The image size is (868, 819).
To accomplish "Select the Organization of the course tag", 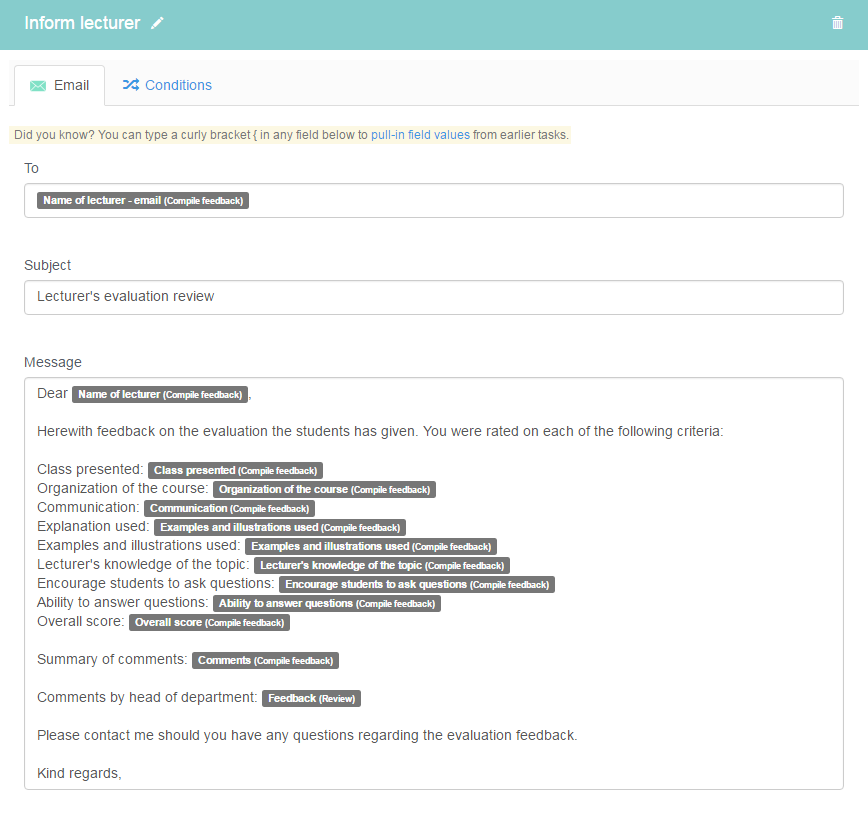I will coord(324,489).
